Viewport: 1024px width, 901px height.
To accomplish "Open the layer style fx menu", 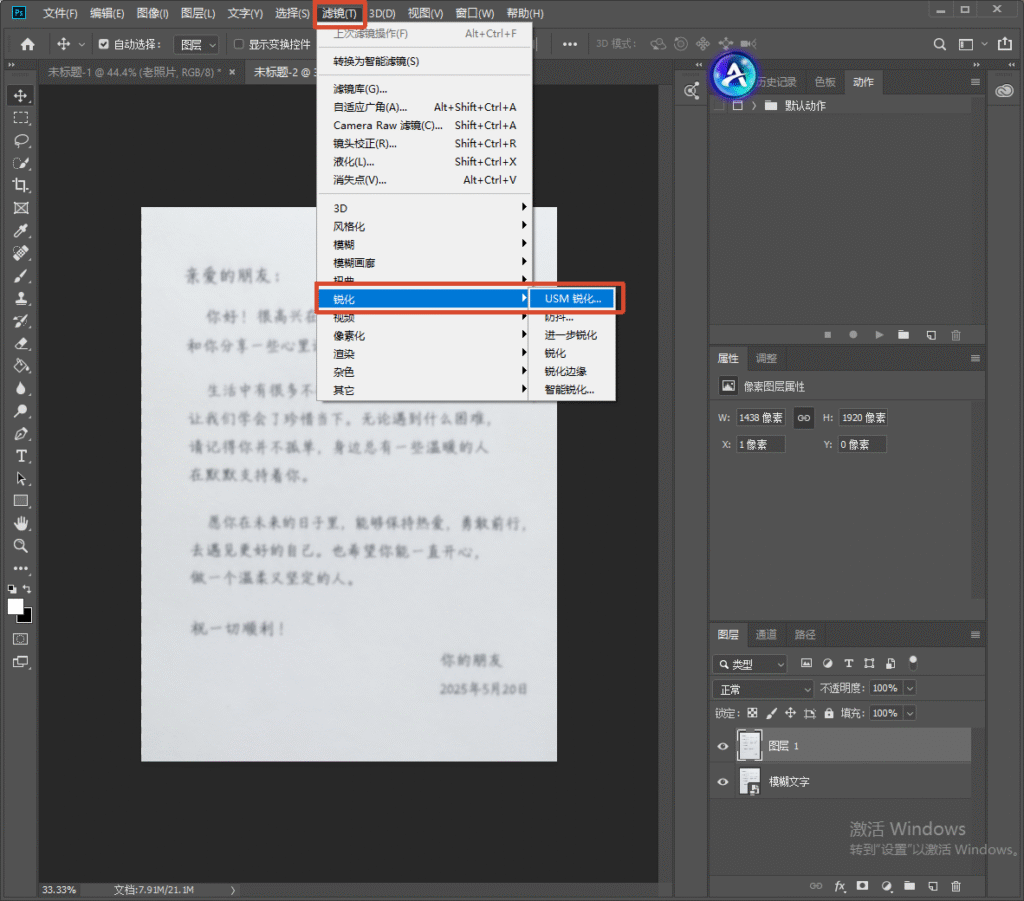I will (x=840, y=886).
